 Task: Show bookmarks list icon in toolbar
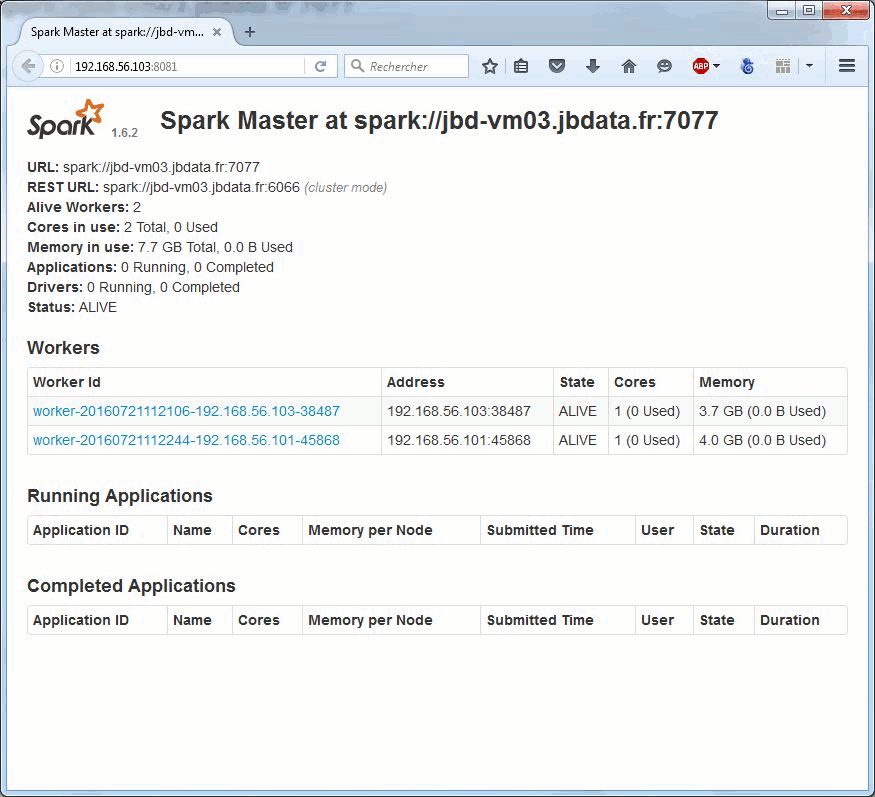pos(521,66)
